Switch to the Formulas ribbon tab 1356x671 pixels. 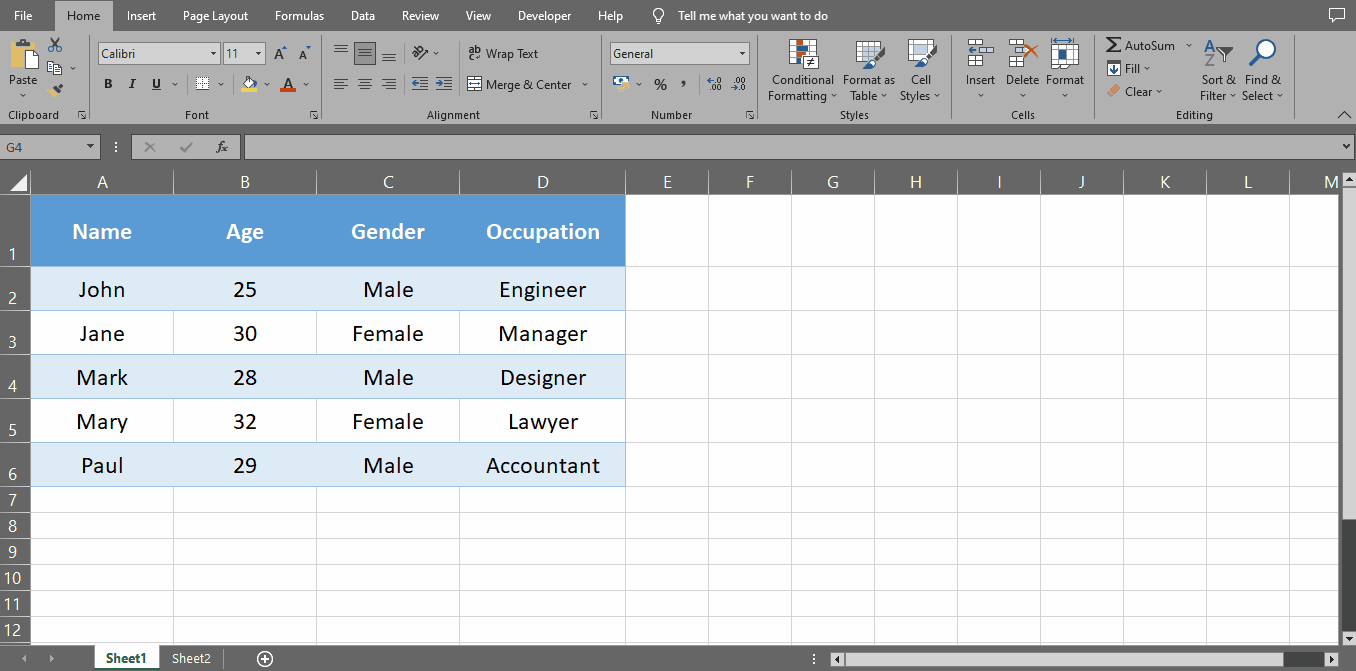[x=299, y=15]
